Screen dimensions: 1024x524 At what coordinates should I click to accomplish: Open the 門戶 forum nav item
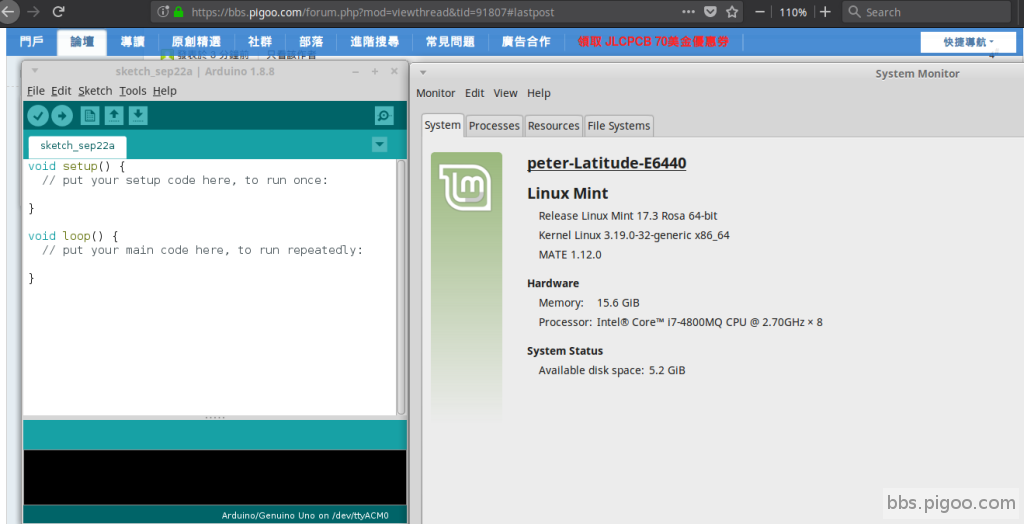31,42
